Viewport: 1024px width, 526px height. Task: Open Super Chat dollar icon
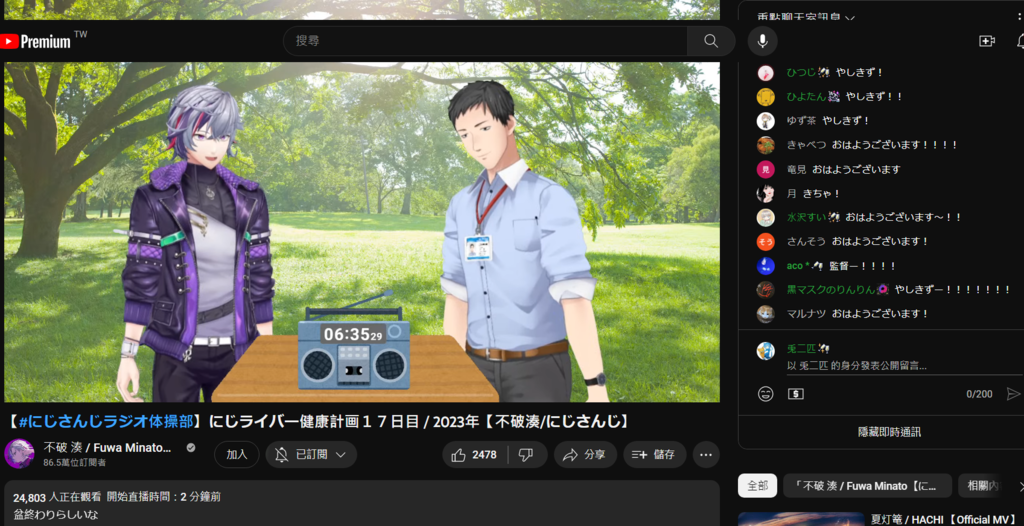pos(796,394)
